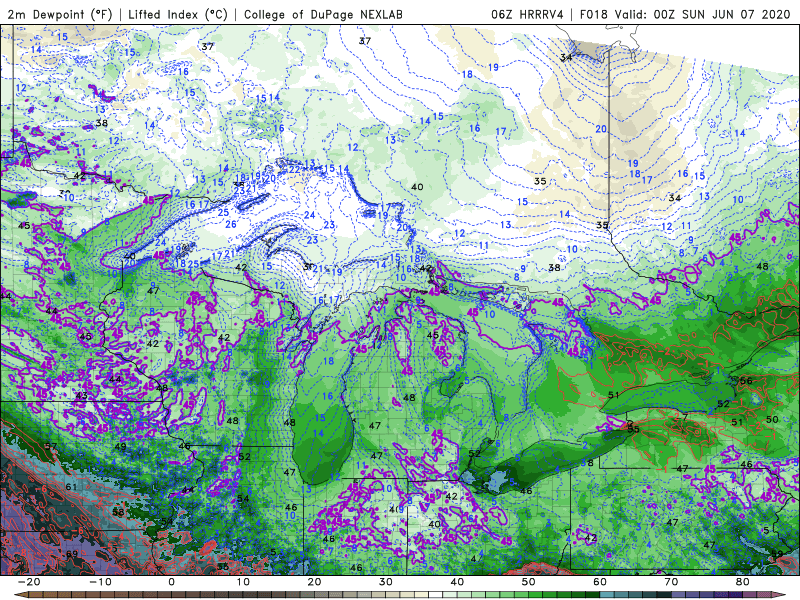Click the 80 label on the color scale

[743, 582]
